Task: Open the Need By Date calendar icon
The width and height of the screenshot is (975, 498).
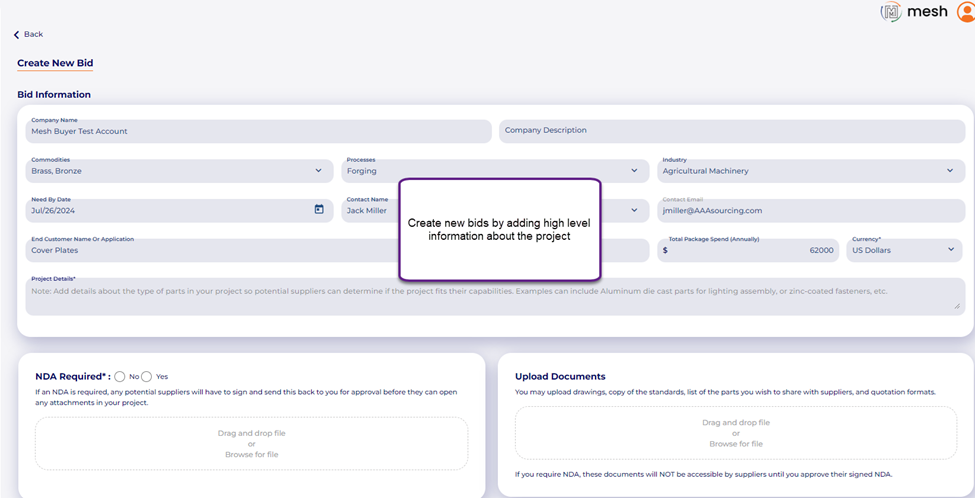Action: click(x=319, y=210)
